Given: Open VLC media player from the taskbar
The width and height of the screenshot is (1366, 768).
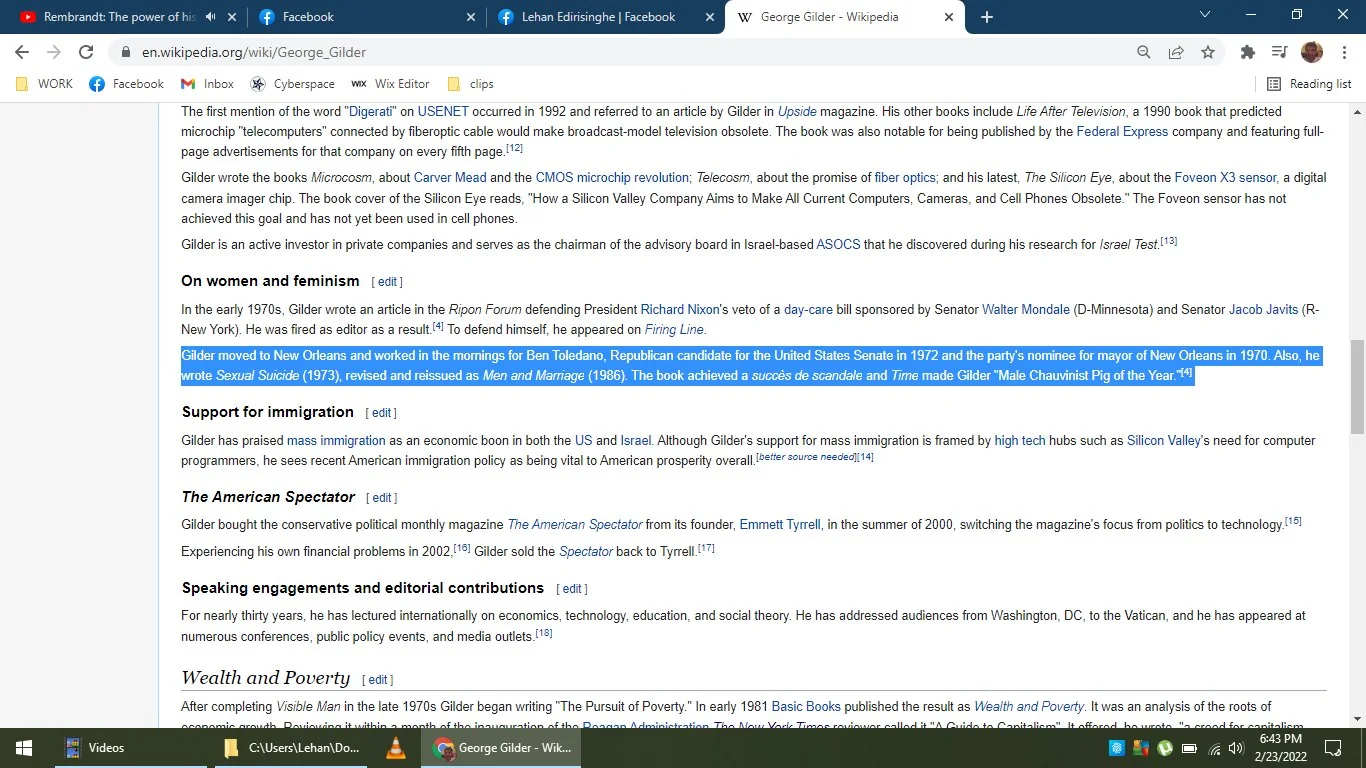Looking at the screenshot, I should [x=396, y=748].
